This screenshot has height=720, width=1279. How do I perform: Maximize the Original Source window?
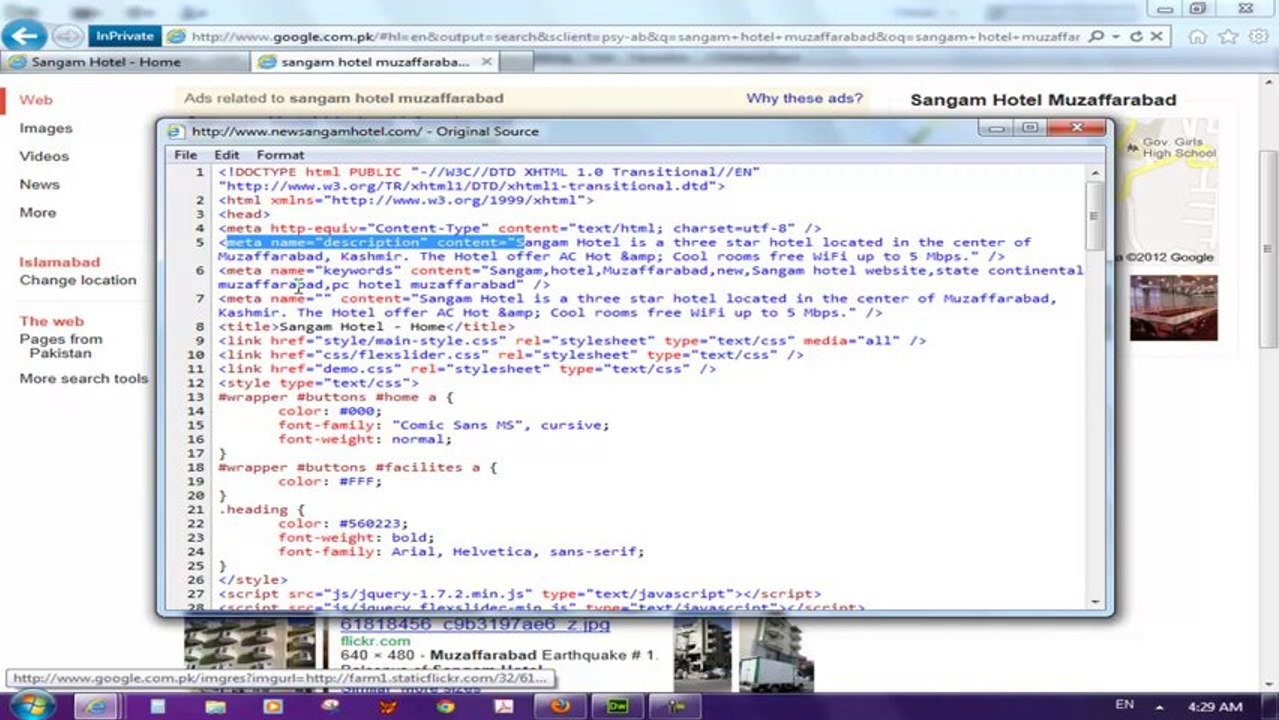pos(1030,128)
